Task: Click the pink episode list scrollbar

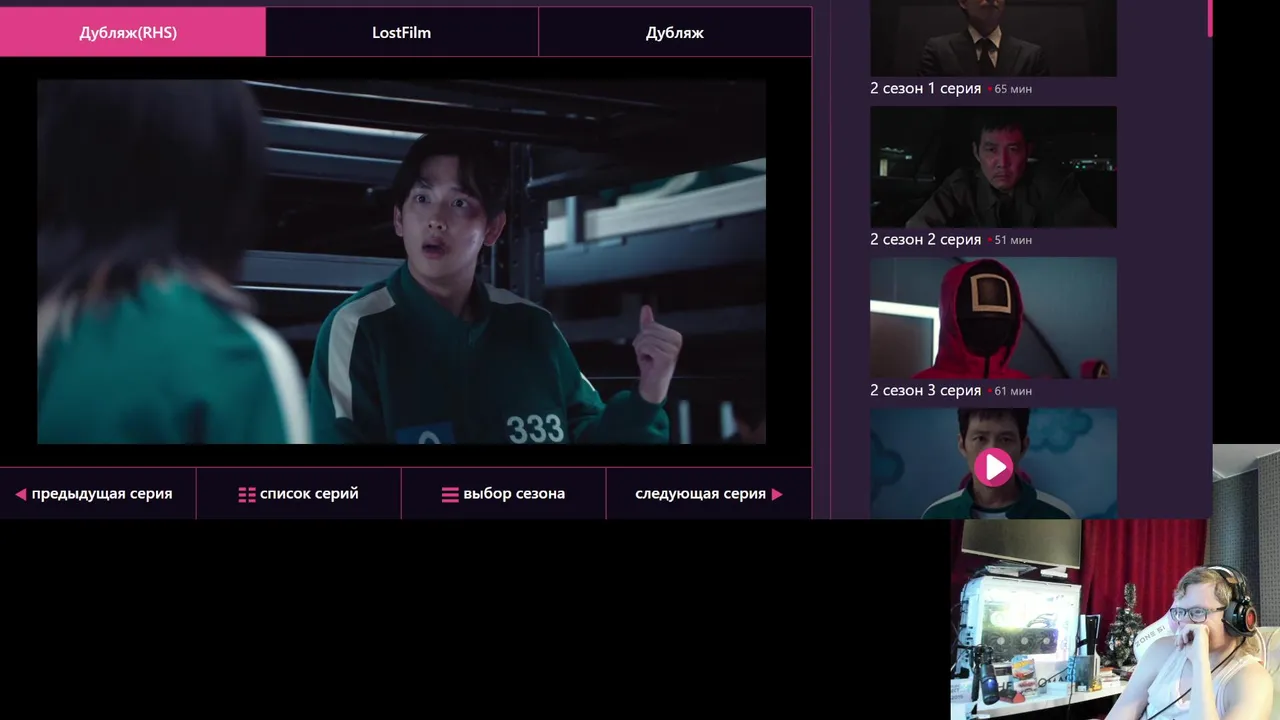Action: click(1210, 18)
